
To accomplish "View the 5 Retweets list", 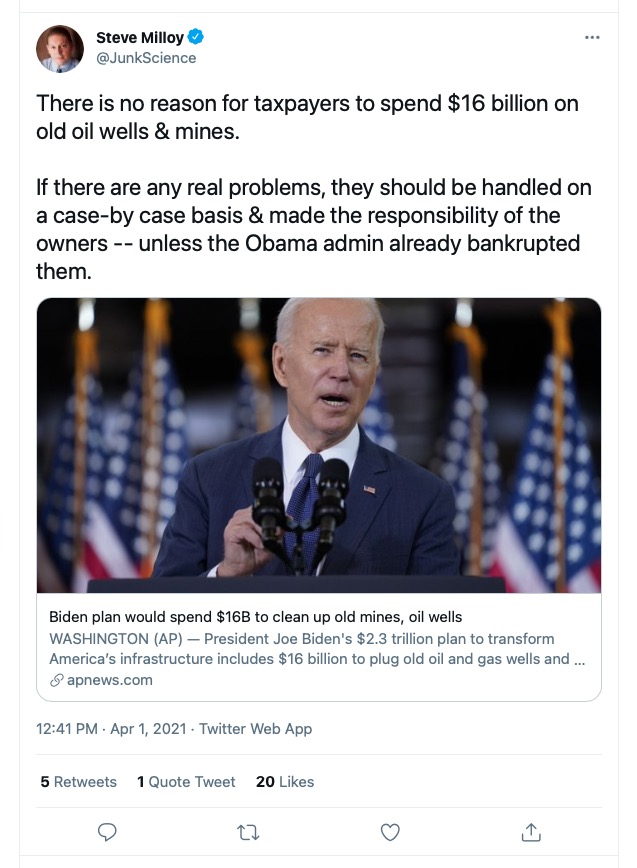I will tap(78, 782).
